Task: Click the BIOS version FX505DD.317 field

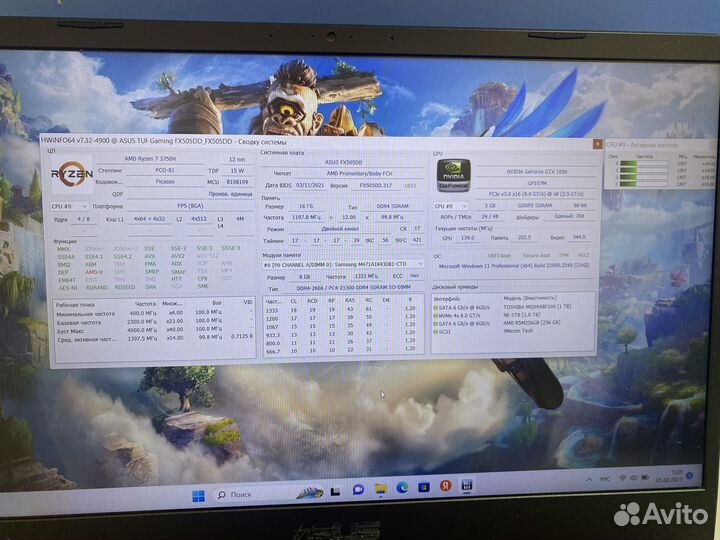Action: tap(375, 186)
